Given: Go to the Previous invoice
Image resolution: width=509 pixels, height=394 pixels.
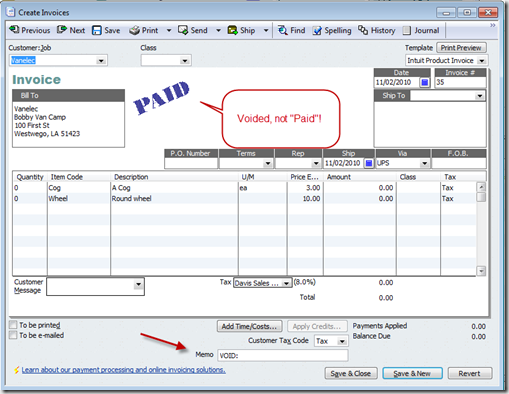Looking at the screenshot, I should pyautogui.click(x=29, y=30).
